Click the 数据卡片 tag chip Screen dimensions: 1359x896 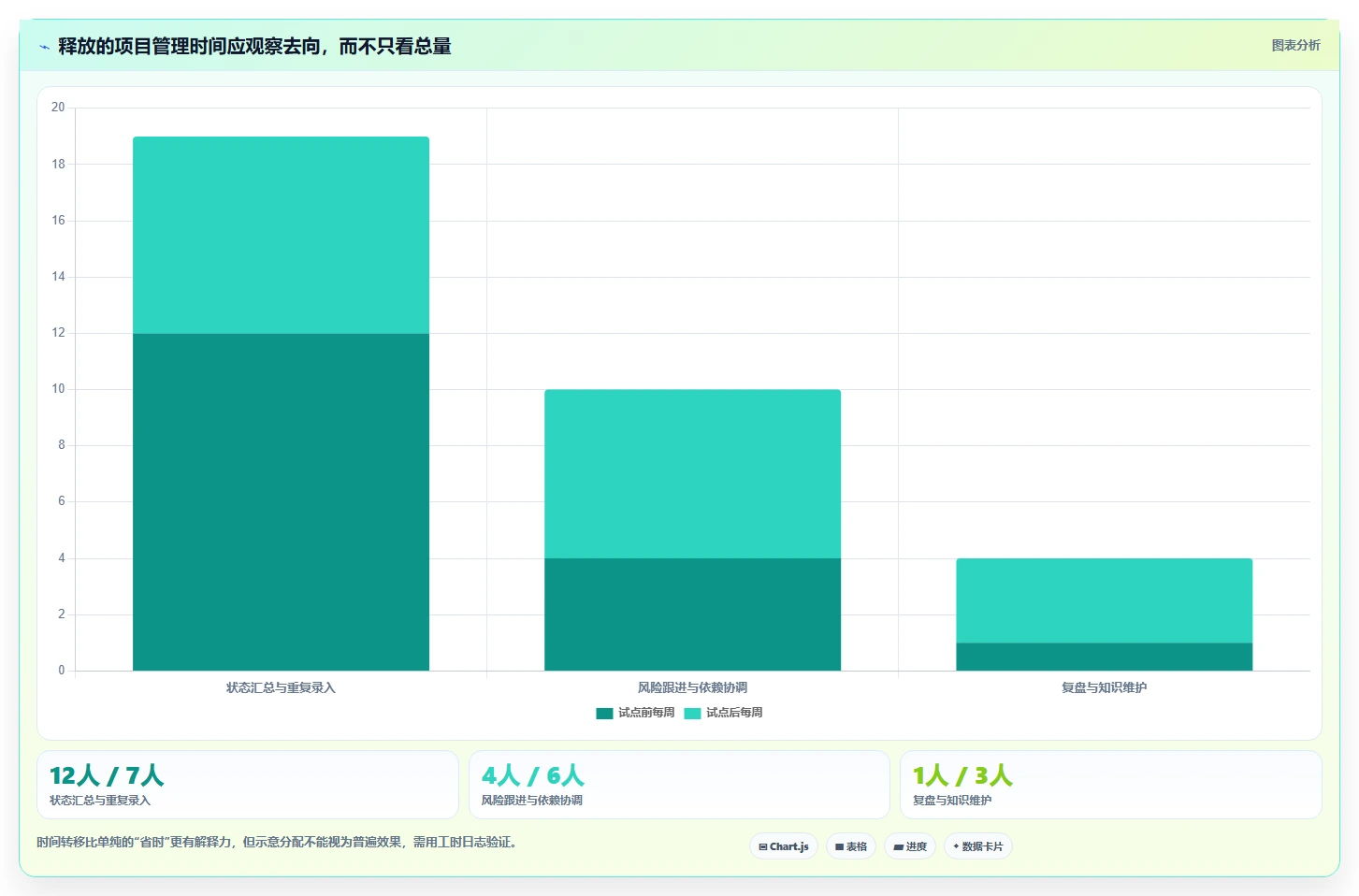[978, 846]
